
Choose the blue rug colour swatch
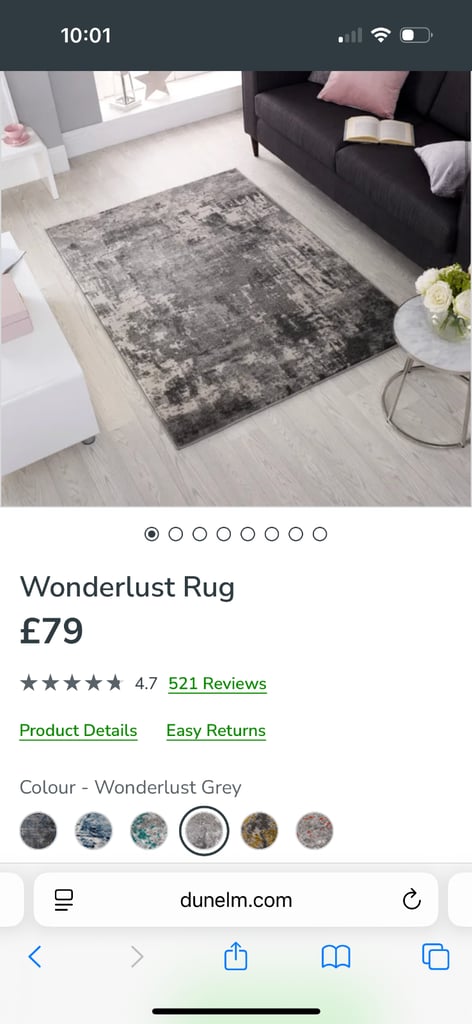pos(93,831)
